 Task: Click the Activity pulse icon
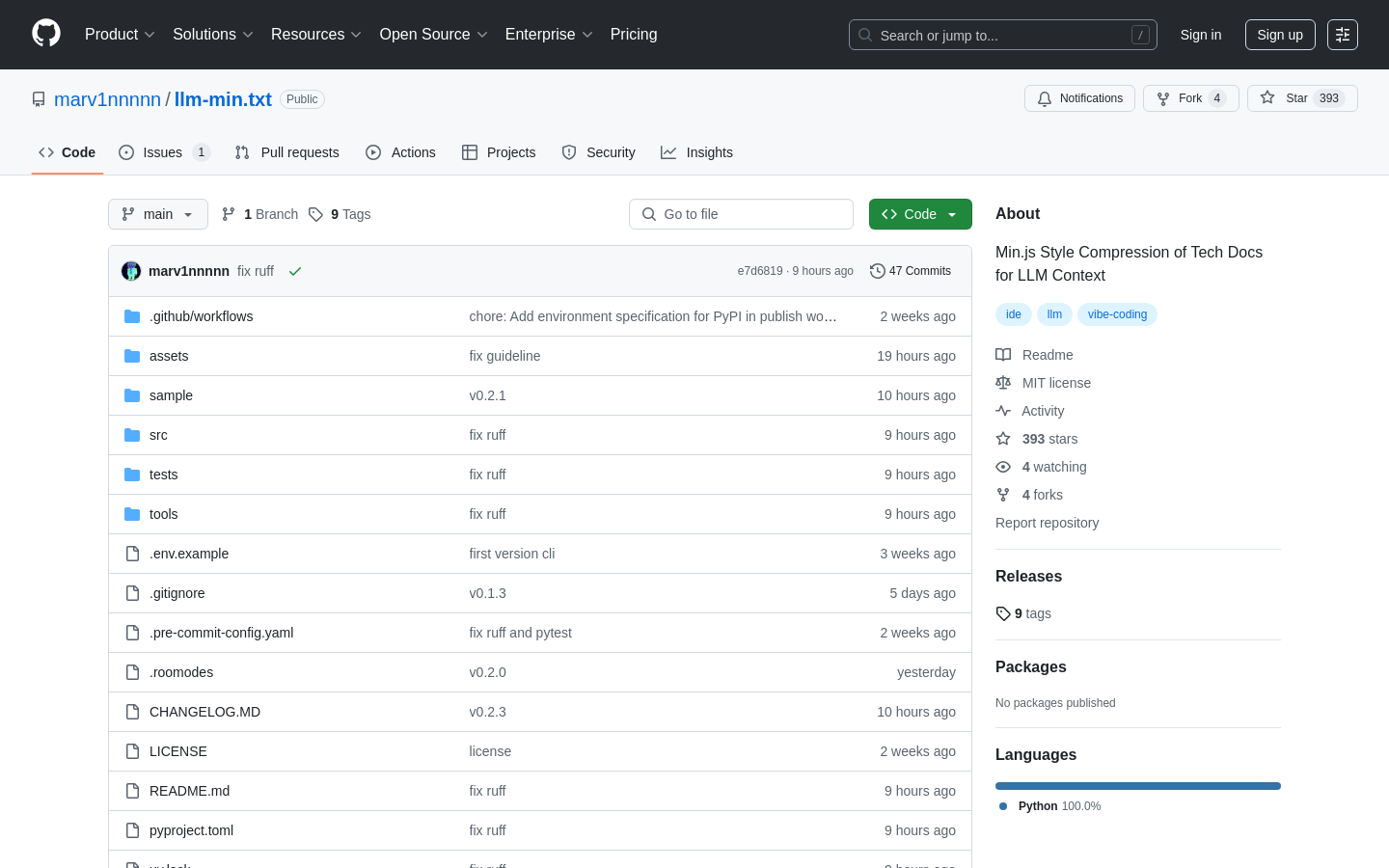point(1003,411)
